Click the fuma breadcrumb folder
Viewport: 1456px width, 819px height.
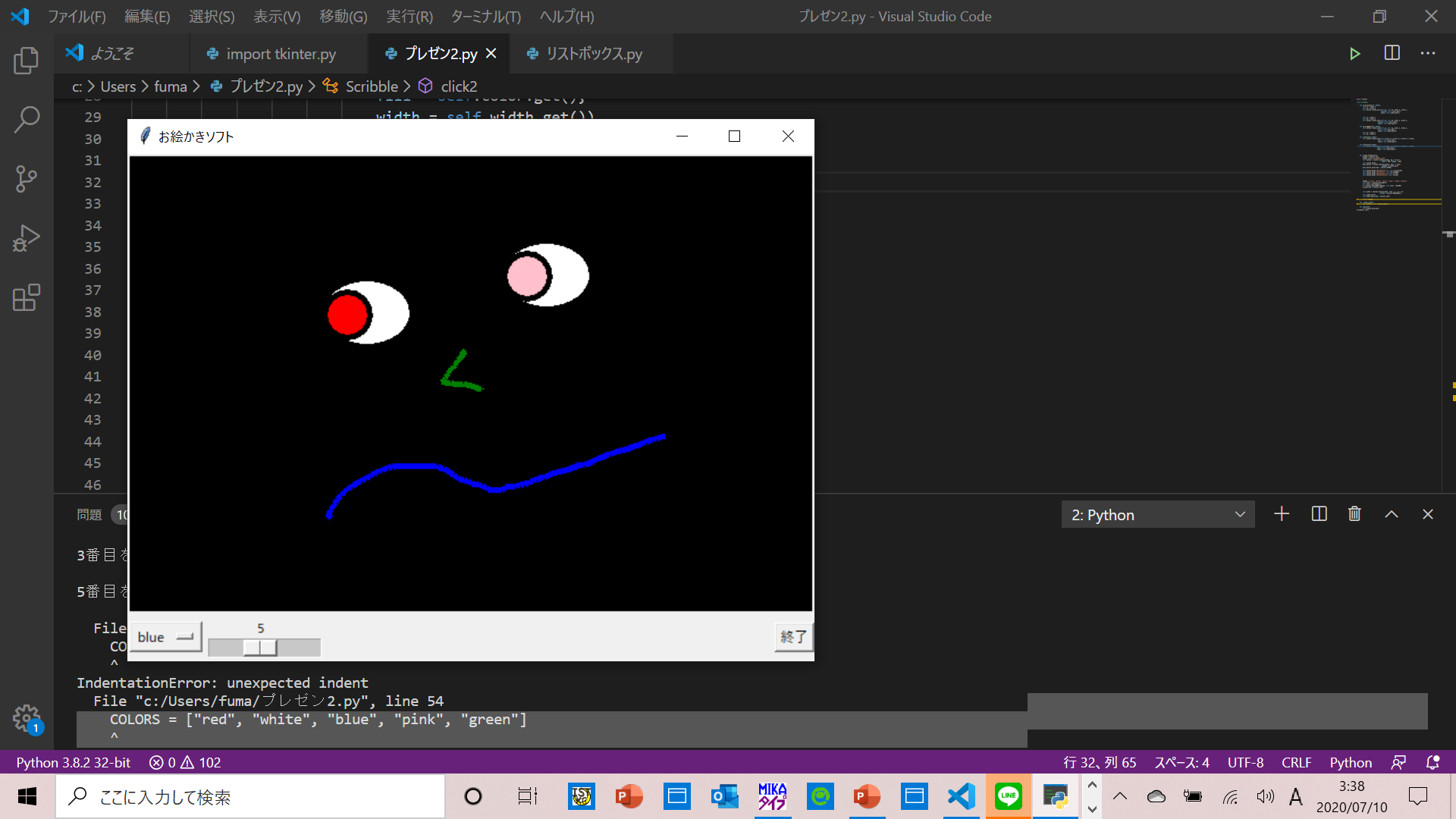point(171,86)
